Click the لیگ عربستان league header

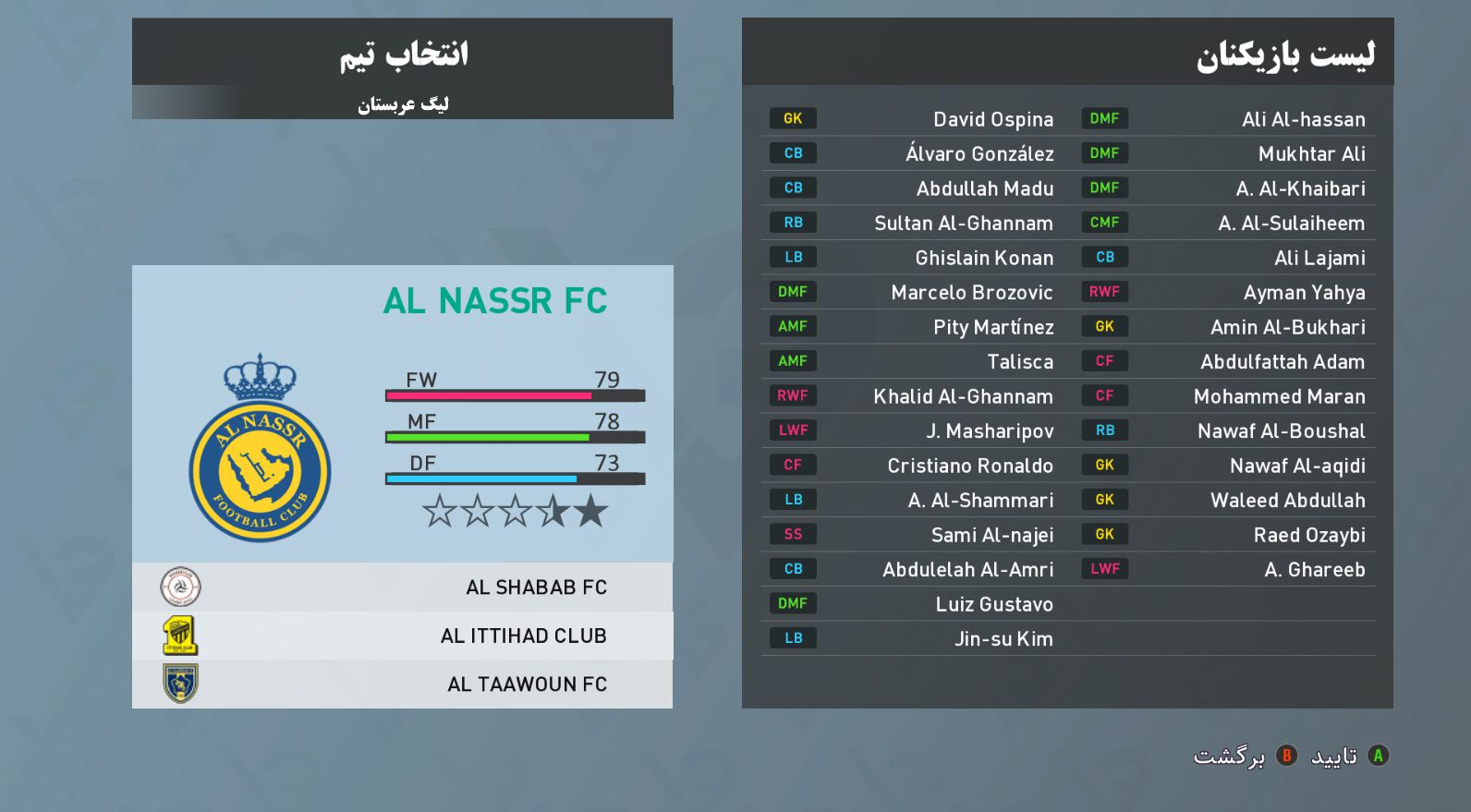point(403,103)
